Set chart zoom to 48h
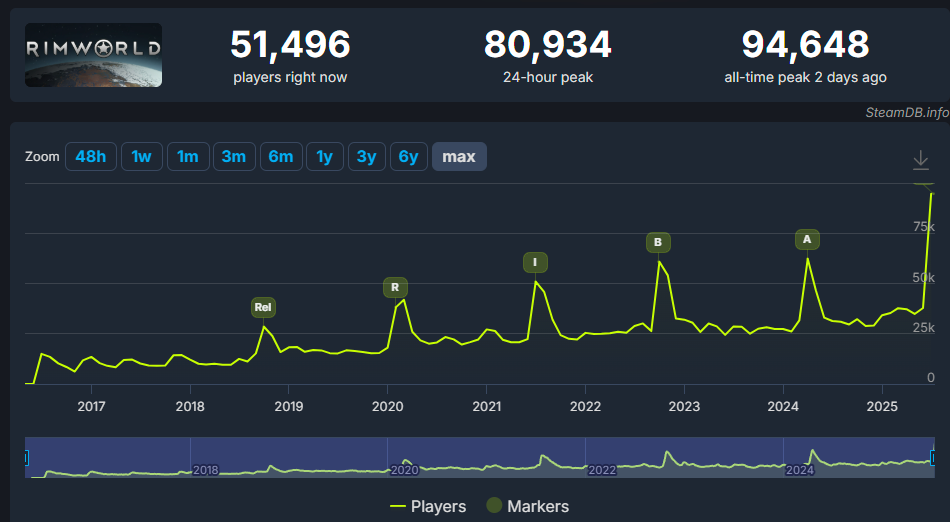The width and height of the screenshot is (950, 522). click(91, 157)
